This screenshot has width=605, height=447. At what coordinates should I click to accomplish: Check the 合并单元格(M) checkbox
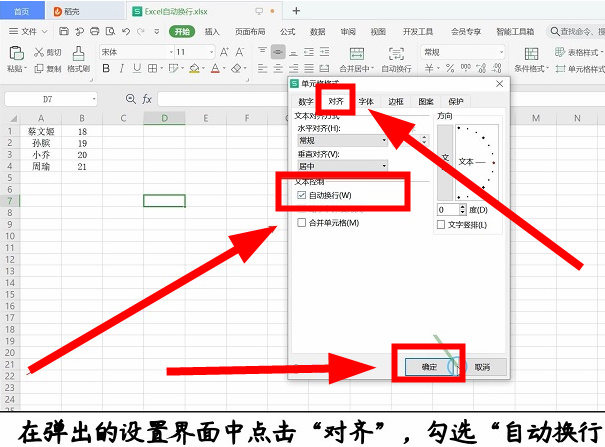[x=302, y=223]
